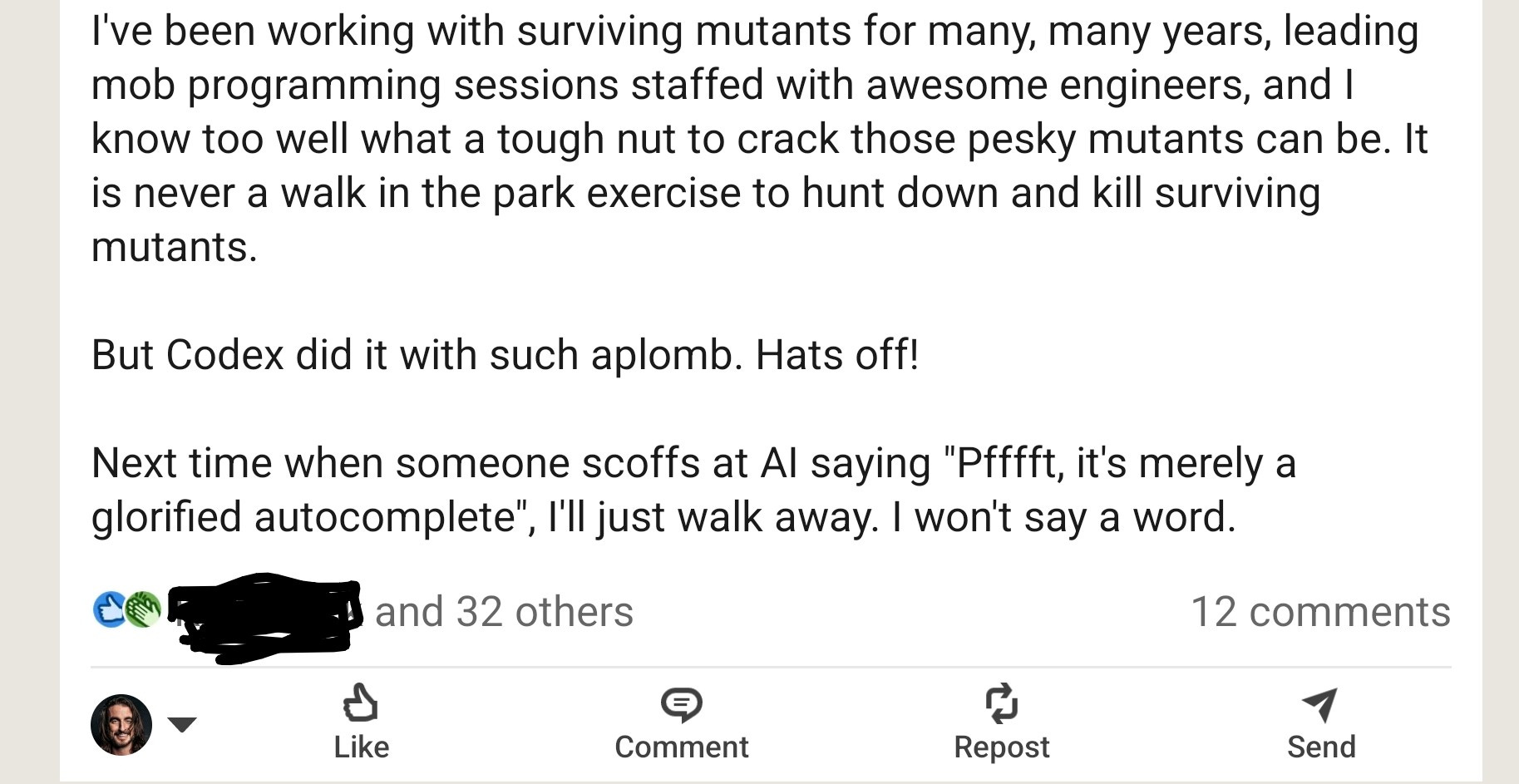
Task: Click the Like button label
Action: (x=361, y=747)
